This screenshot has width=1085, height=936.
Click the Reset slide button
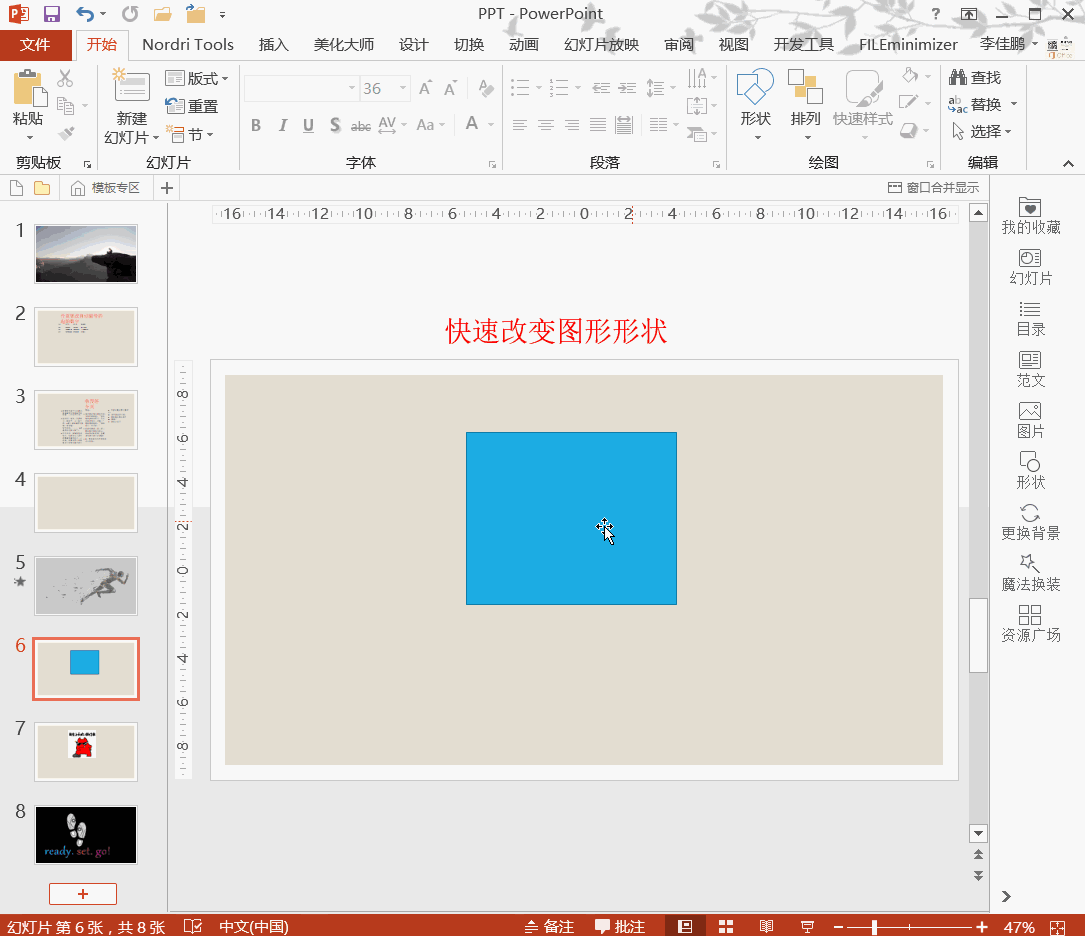tap(192, 106)
